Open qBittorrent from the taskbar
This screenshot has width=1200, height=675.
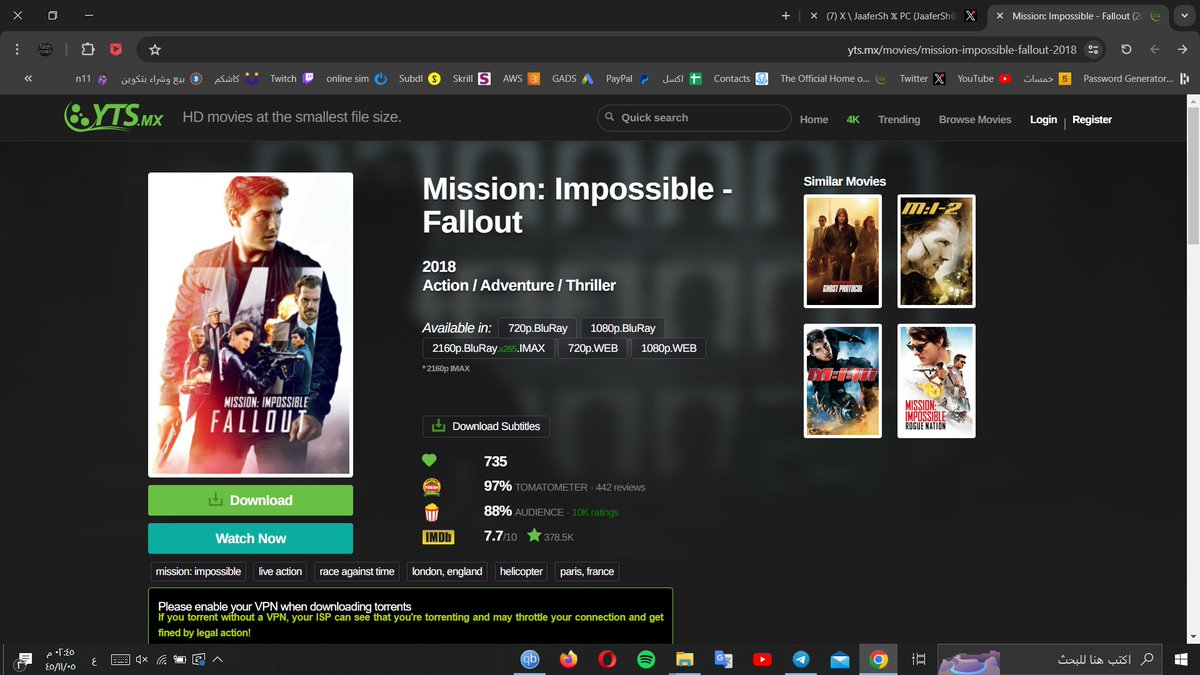point(531,659)
